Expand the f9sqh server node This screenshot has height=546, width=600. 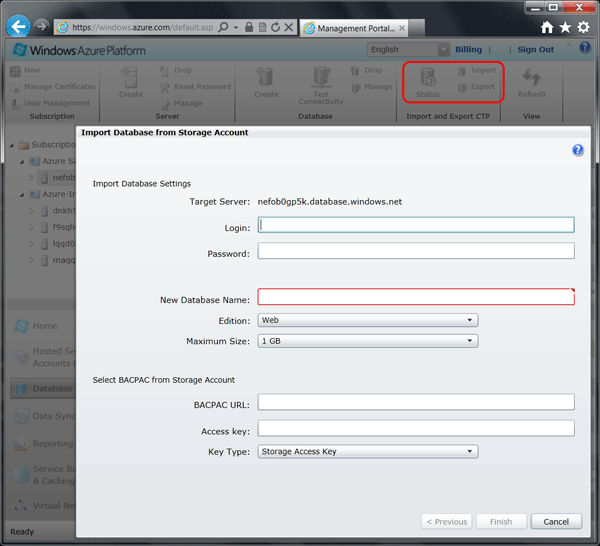32,227
